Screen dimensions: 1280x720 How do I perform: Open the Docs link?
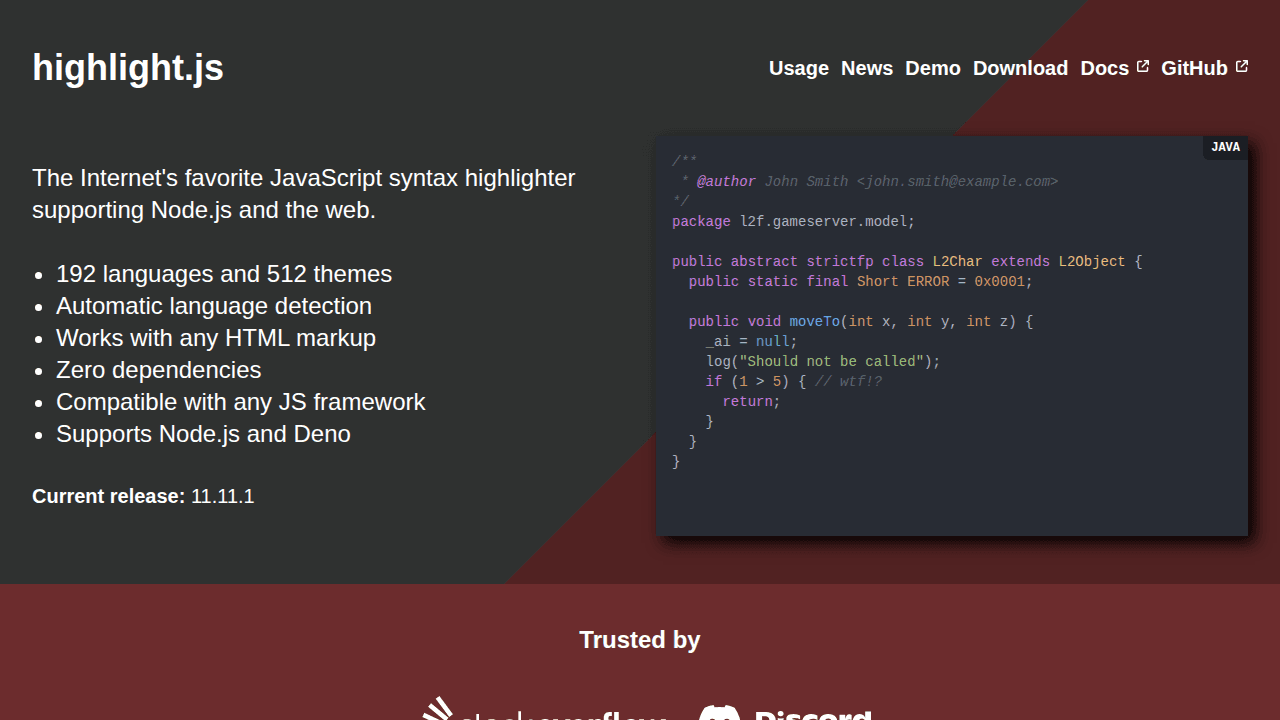pos(1105,68)
